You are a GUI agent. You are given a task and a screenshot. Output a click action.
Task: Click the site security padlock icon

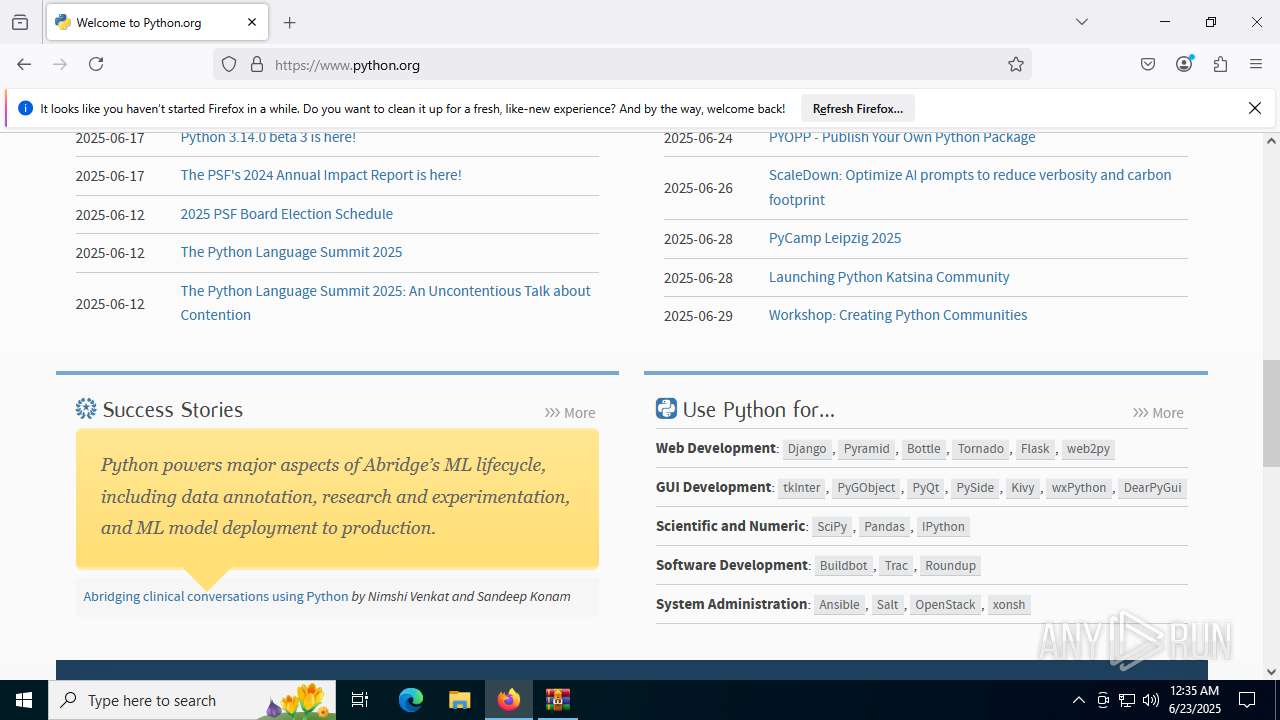pos(257,64)
